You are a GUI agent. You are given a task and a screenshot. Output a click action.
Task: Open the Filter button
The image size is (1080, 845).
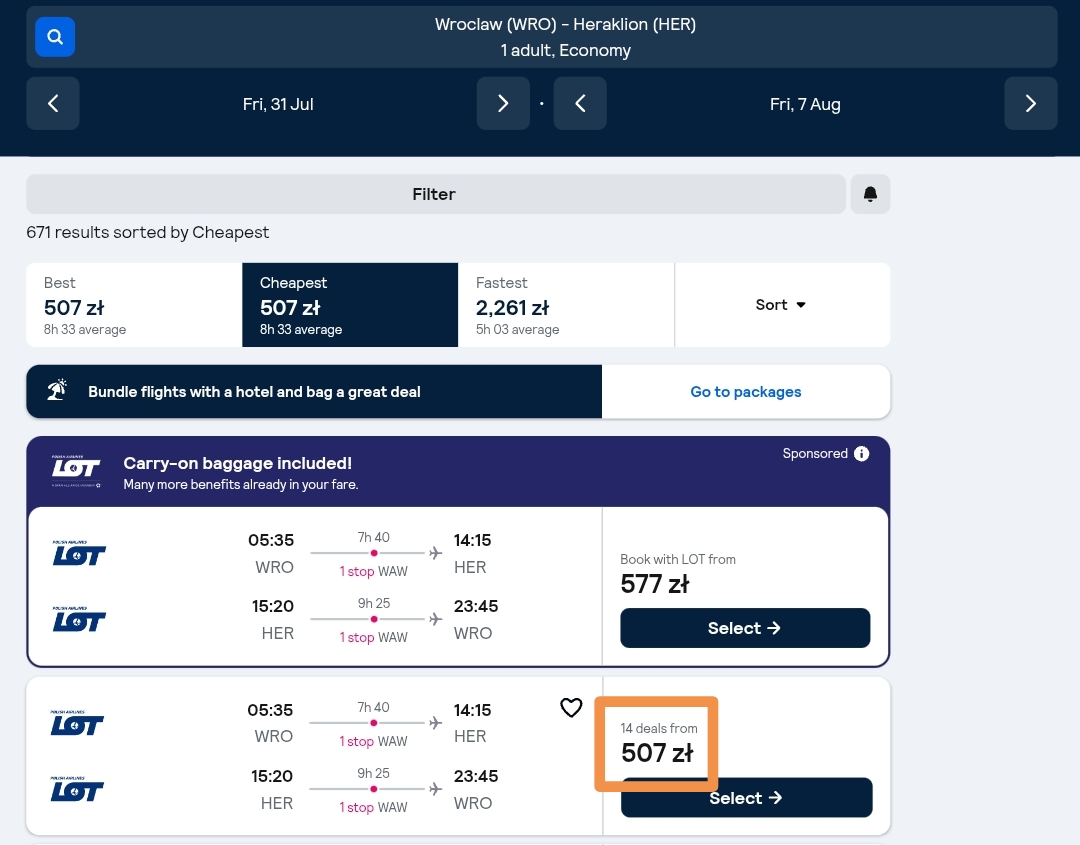coord(435,194)
